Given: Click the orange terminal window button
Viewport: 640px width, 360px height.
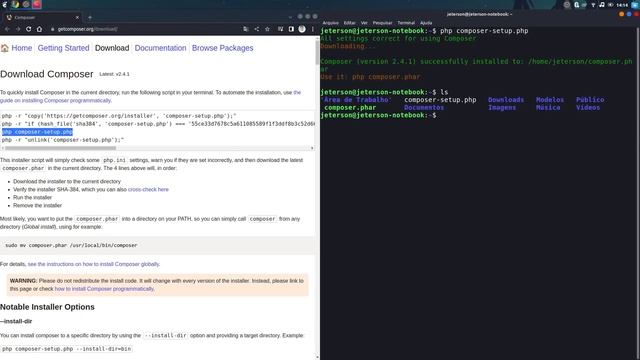Looking at the screenshot, I should click(x=622, y=14).
